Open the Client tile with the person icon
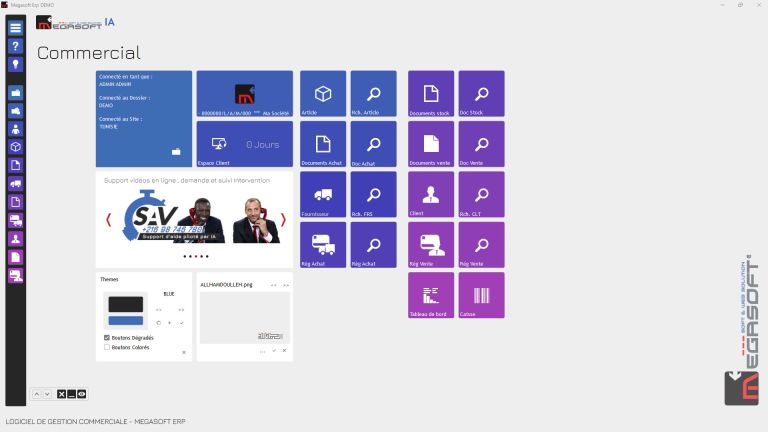This screenshot has height=432, width=768. [x=431, y=194]
